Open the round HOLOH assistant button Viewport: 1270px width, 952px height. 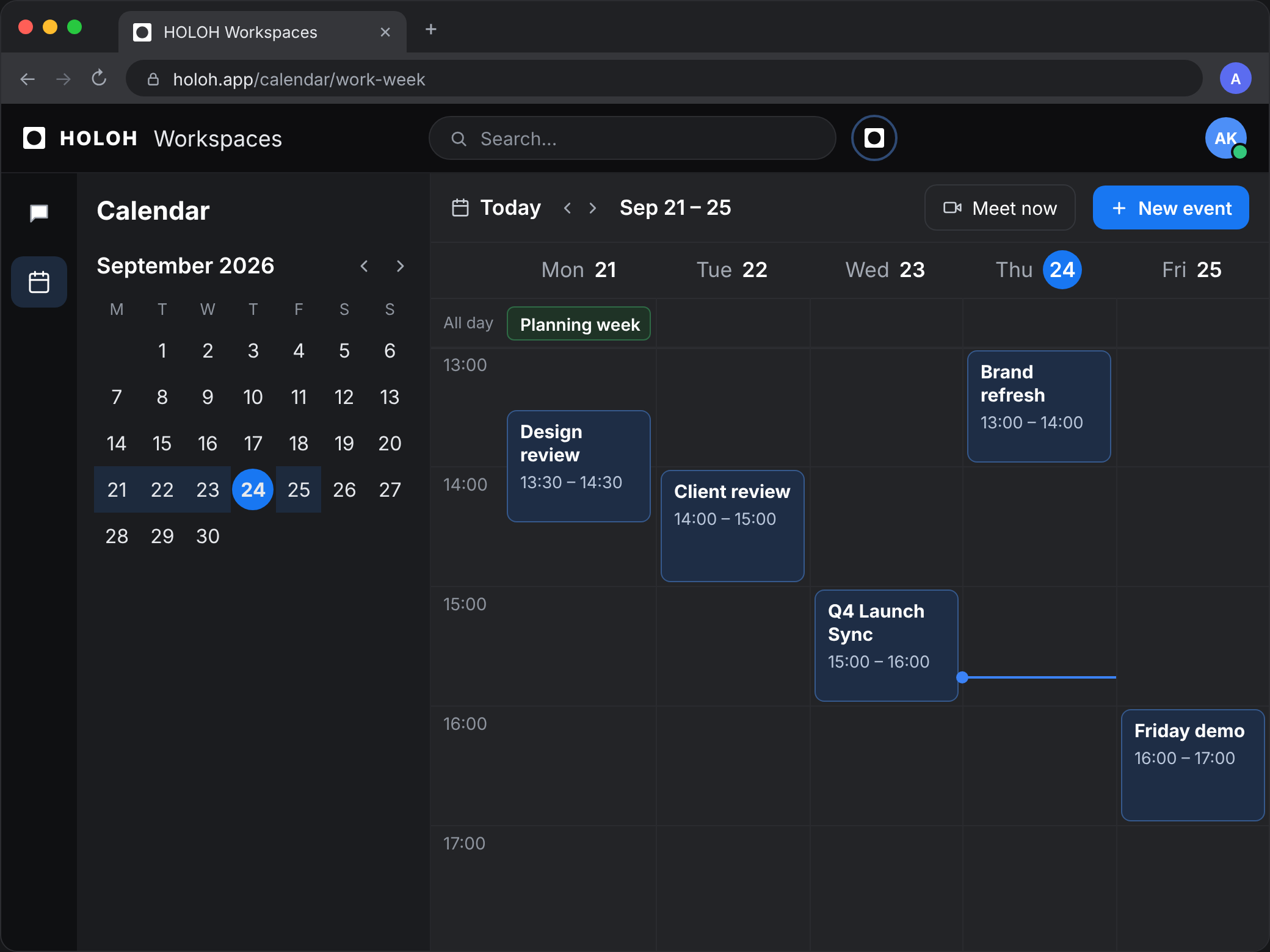coord(874,138)
